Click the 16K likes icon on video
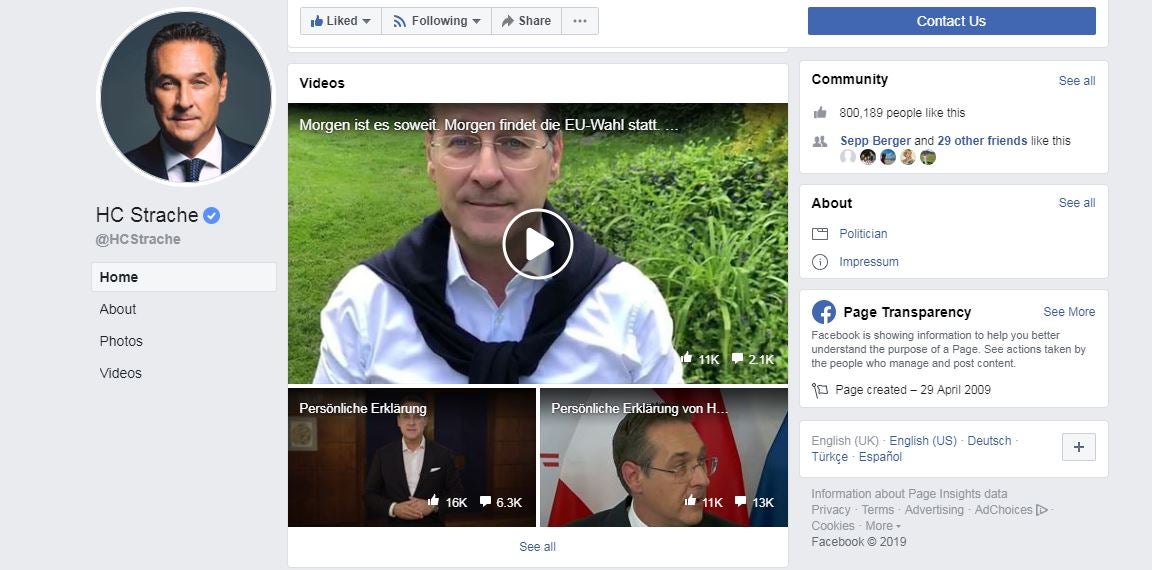Viewport: 1152px width, 570px height. [434, 501]
